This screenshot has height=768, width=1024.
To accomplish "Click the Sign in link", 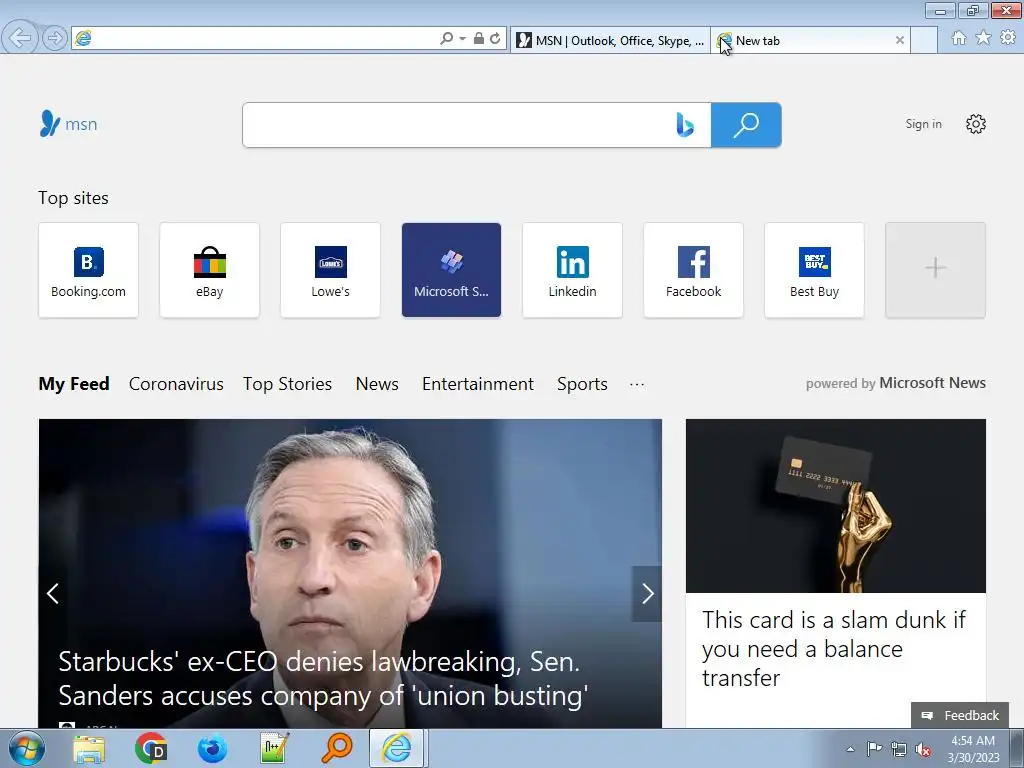I will click(923, 124).
